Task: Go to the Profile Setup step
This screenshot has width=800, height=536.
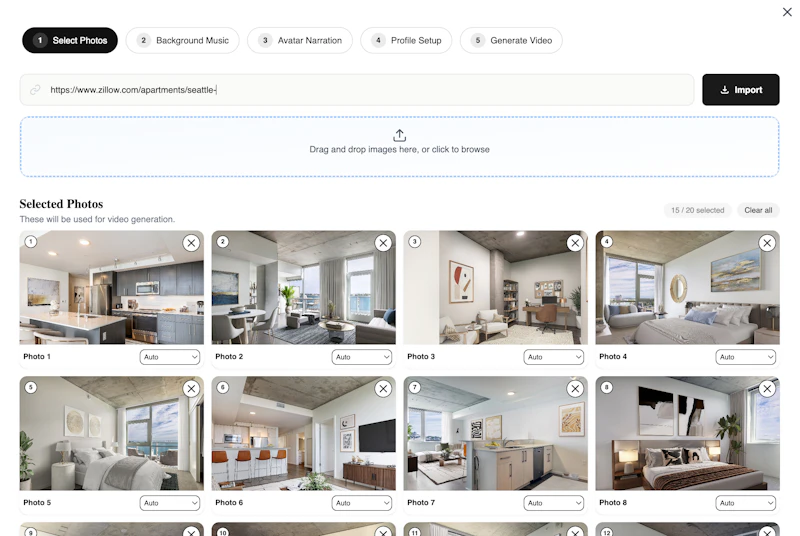Action: coord(406,40)
